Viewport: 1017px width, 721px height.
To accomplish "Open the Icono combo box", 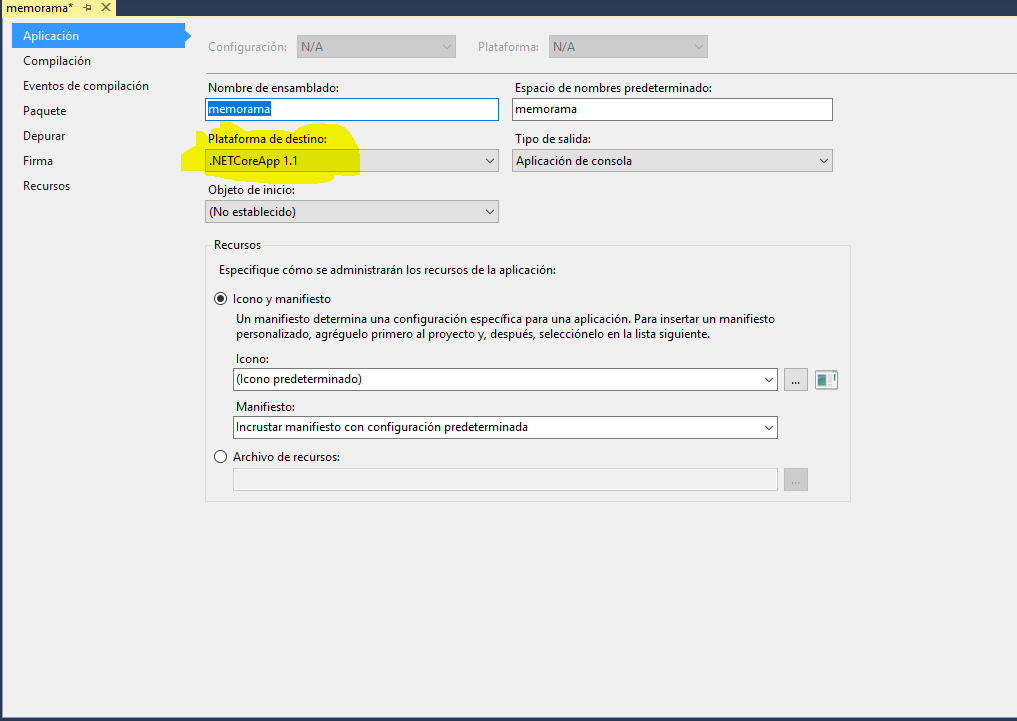I will [x=505, y=379].
